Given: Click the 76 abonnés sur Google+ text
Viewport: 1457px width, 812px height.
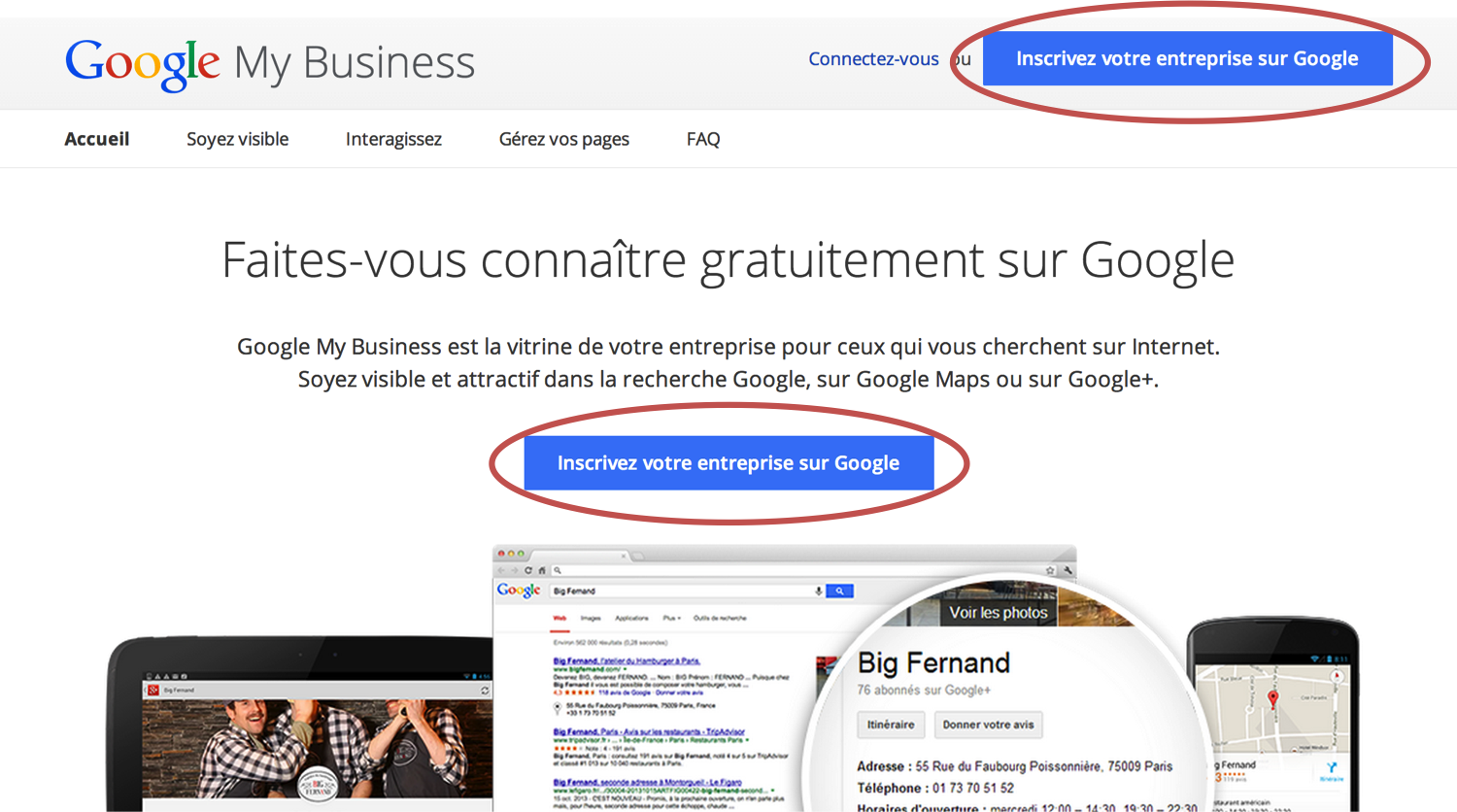Looking at the screenshot, I should (924, 690).
